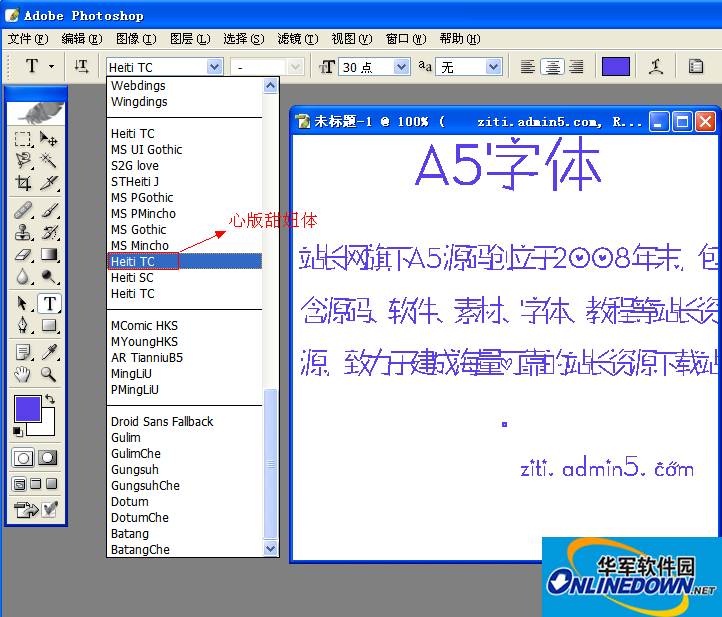Open 编辑 menu
The height and width of the screenshot is (617, 722).
[82, 39]
